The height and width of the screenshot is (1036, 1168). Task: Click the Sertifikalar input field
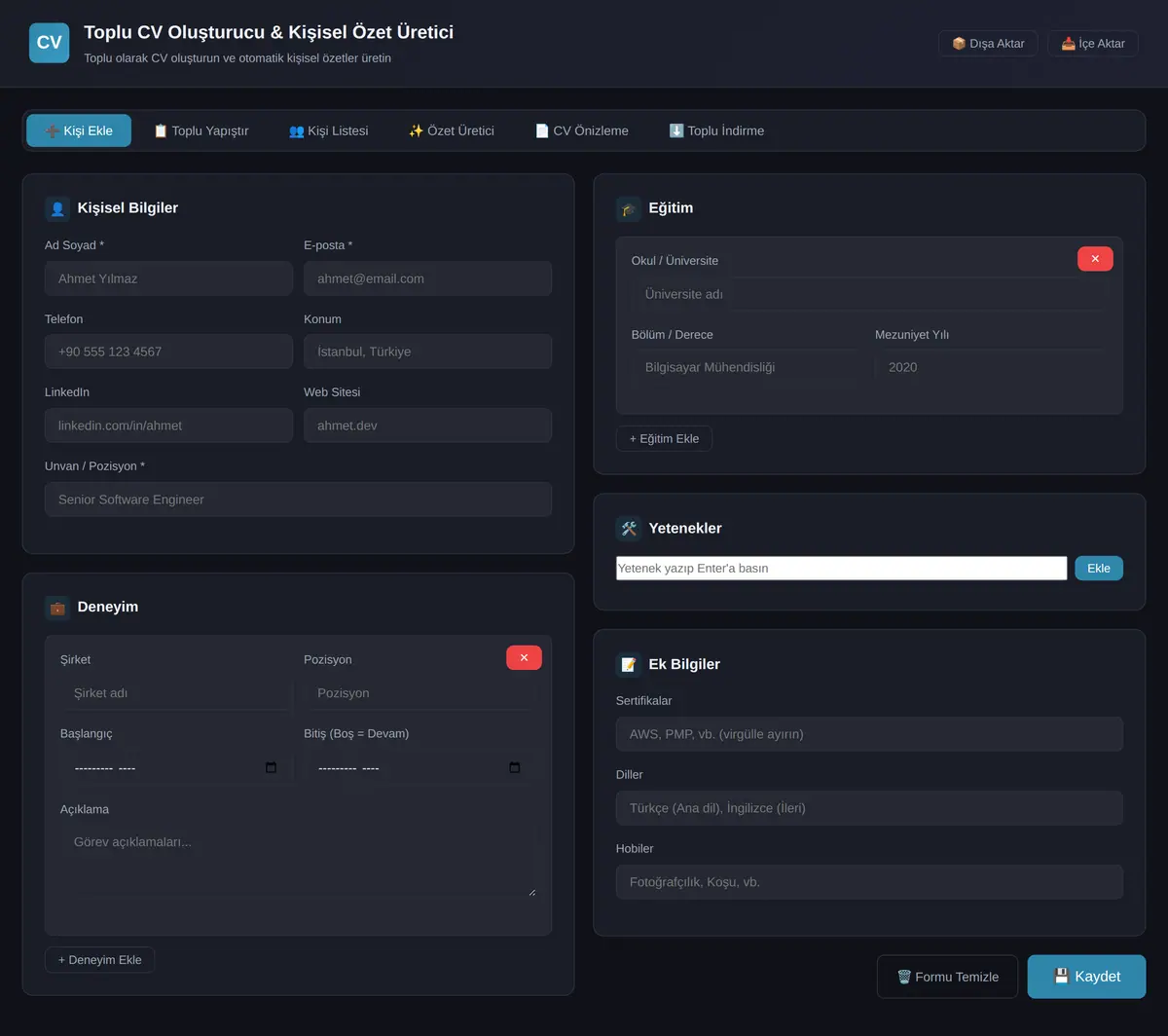[869, 734]
